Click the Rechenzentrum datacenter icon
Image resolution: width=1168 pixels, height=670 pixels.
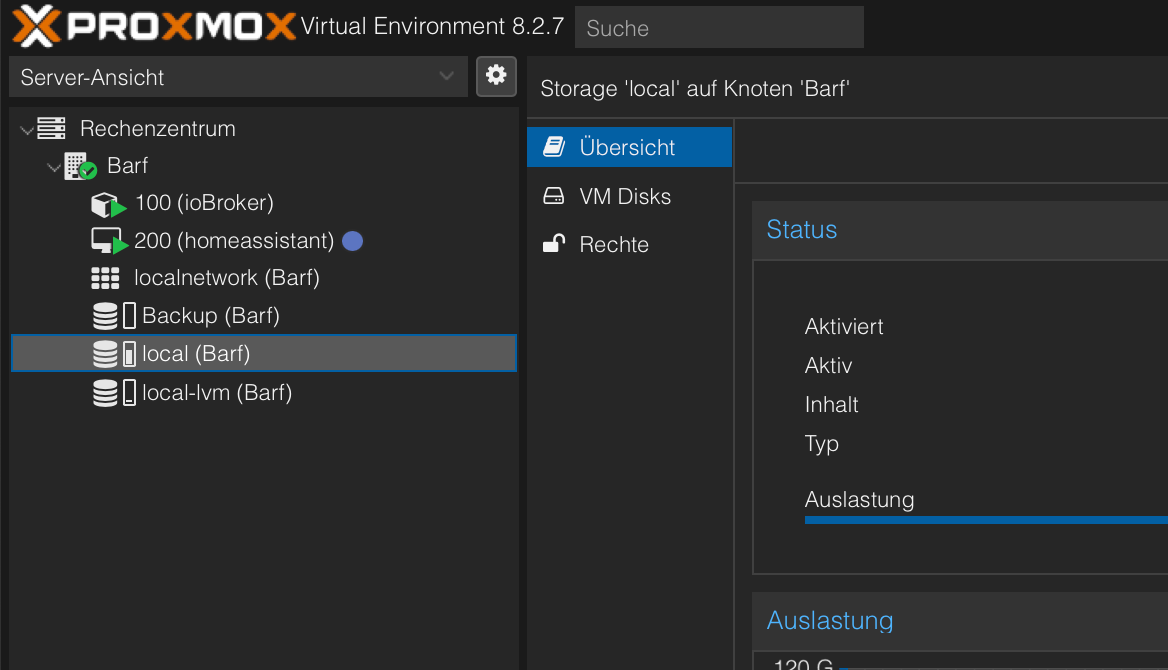point(51,129)
